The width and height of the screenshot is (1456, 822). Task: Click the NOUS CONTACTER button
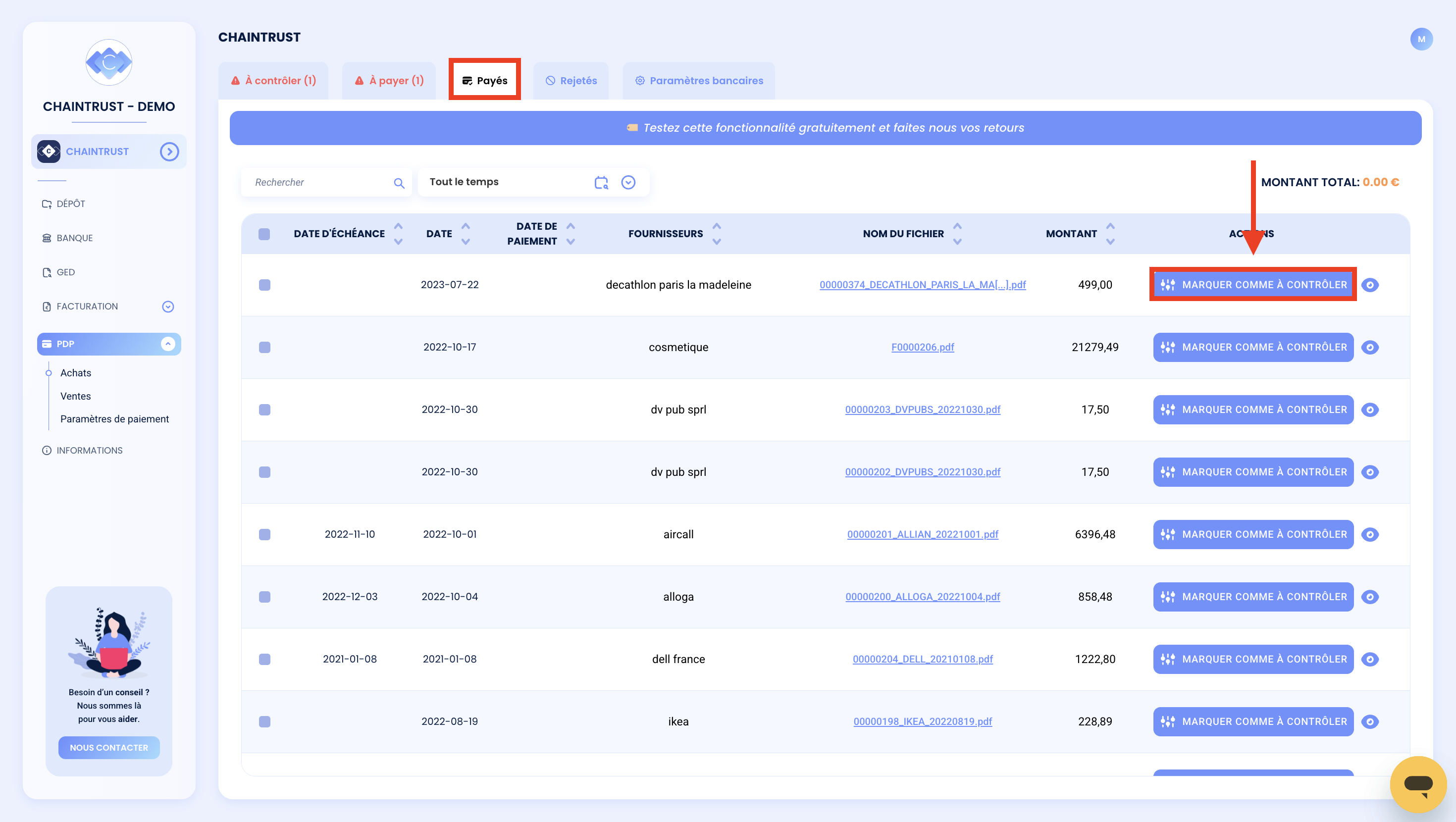[108, 747]
